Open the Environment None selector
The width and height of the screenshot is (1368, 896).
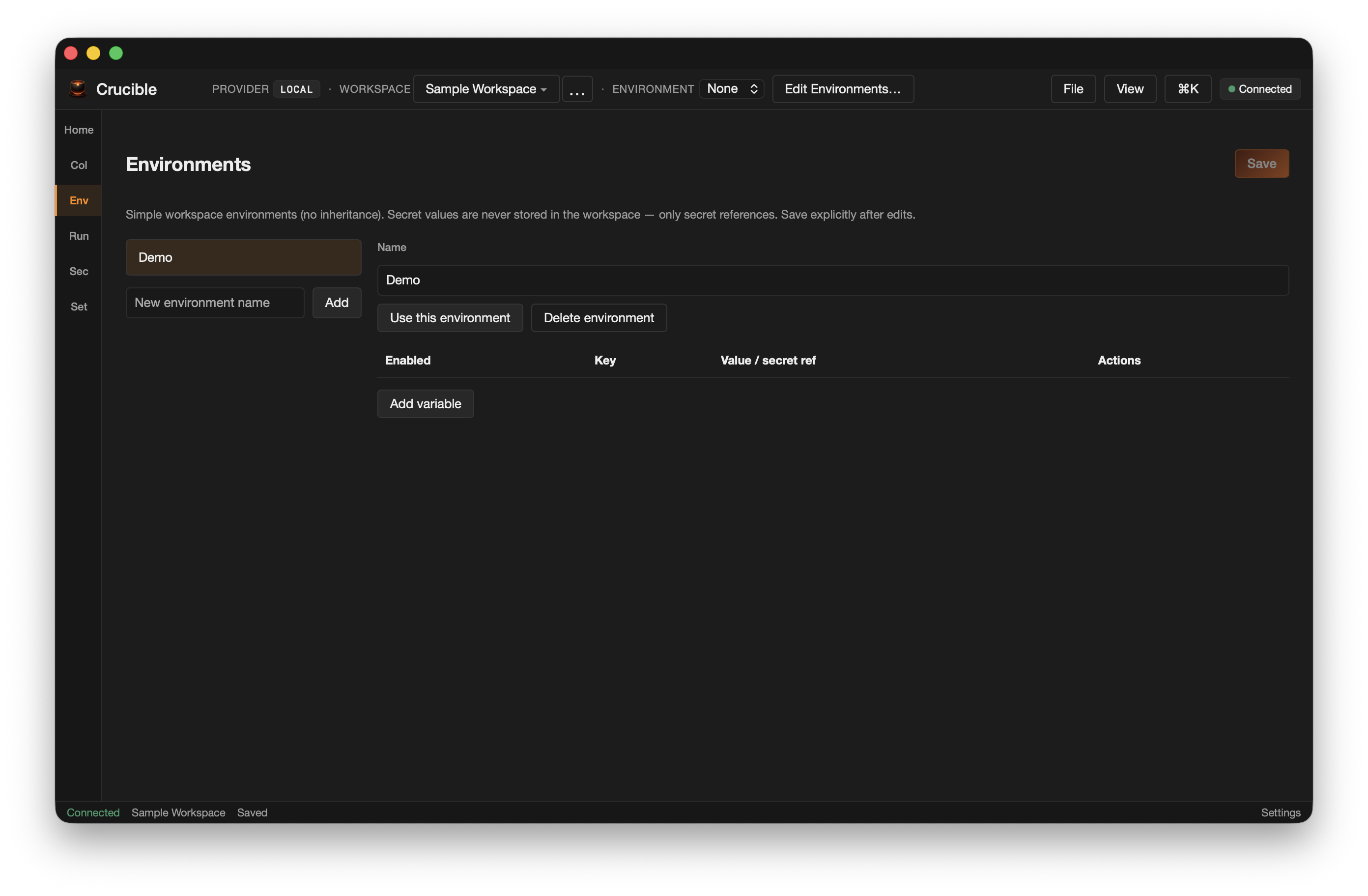pyautogui.click(x=731, y=88)
